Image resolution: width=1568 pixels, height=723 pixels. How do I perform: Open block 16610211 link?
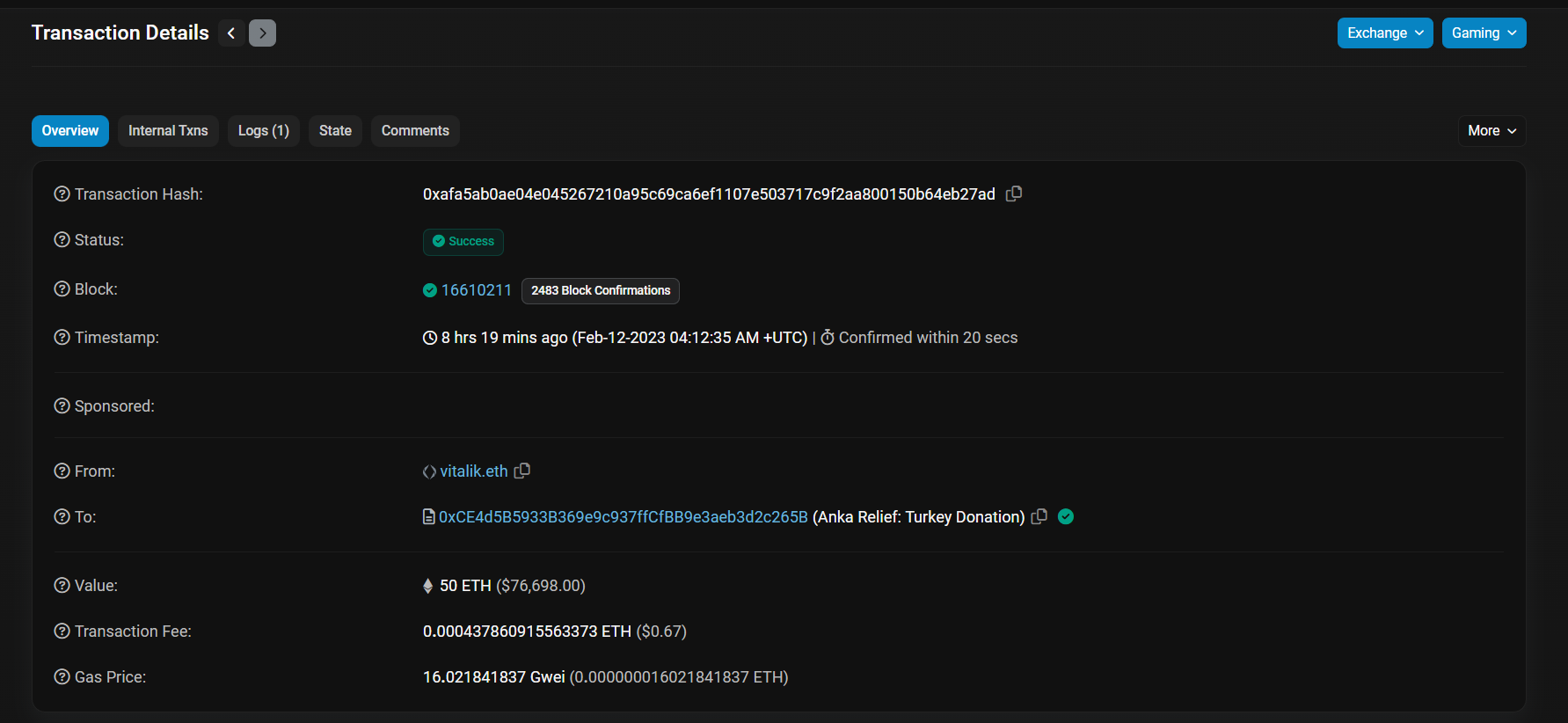(x=476, y=290)
